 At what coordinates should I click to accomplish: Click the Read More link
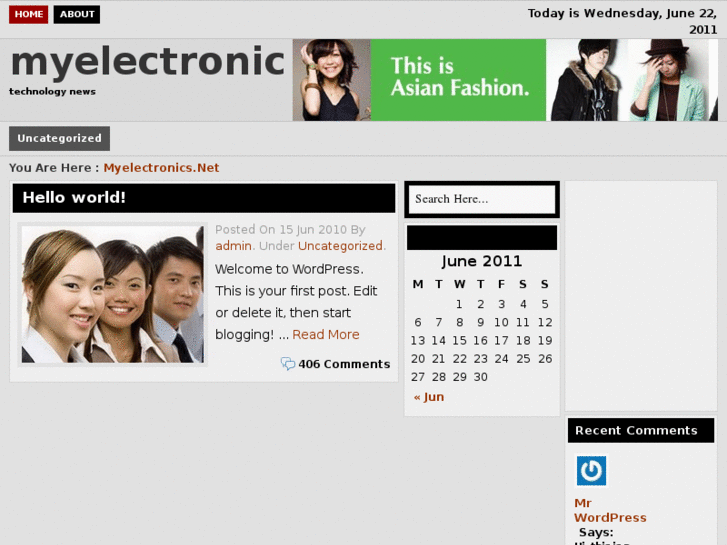tap(326, 334)
